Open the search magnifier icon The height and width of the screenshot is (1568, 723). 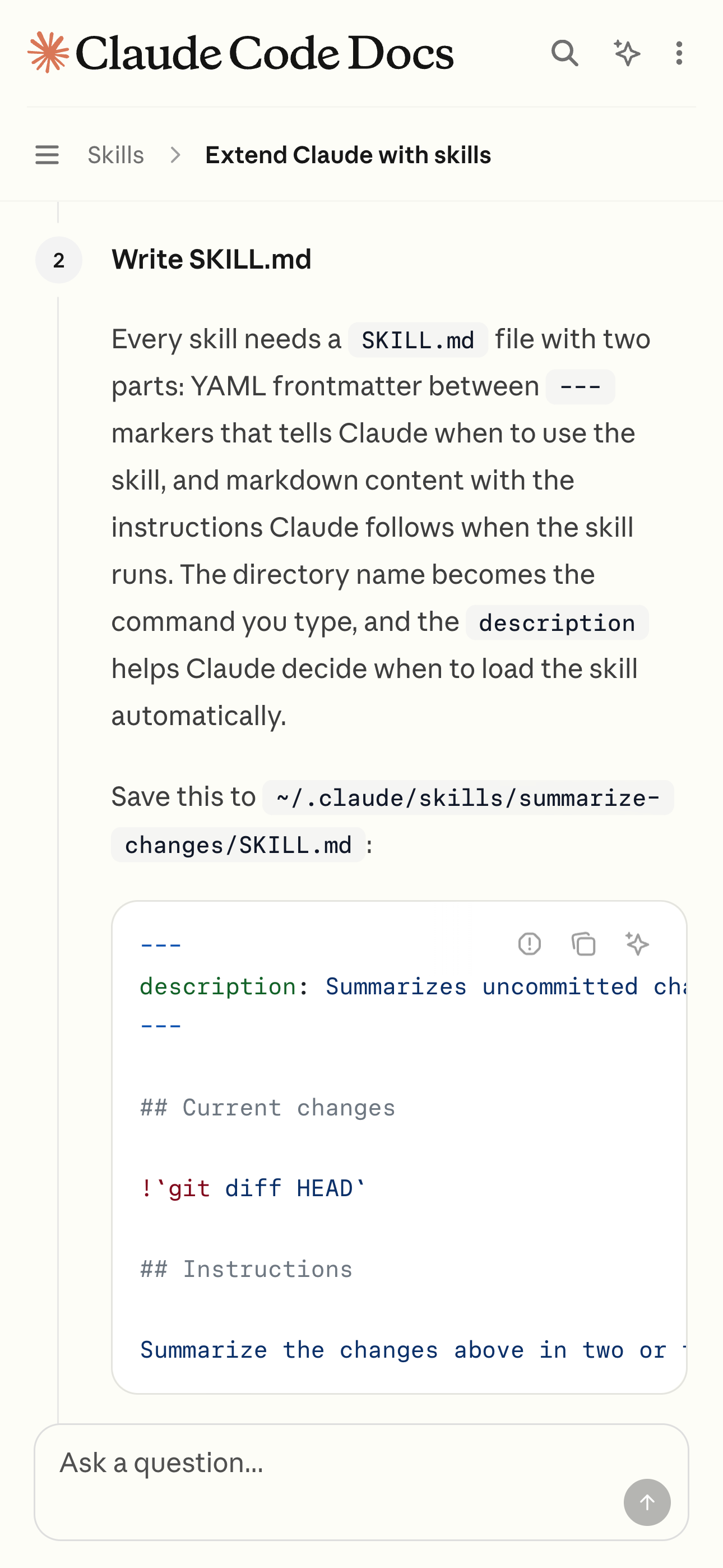pyautogui.click(x=564, y=54)
